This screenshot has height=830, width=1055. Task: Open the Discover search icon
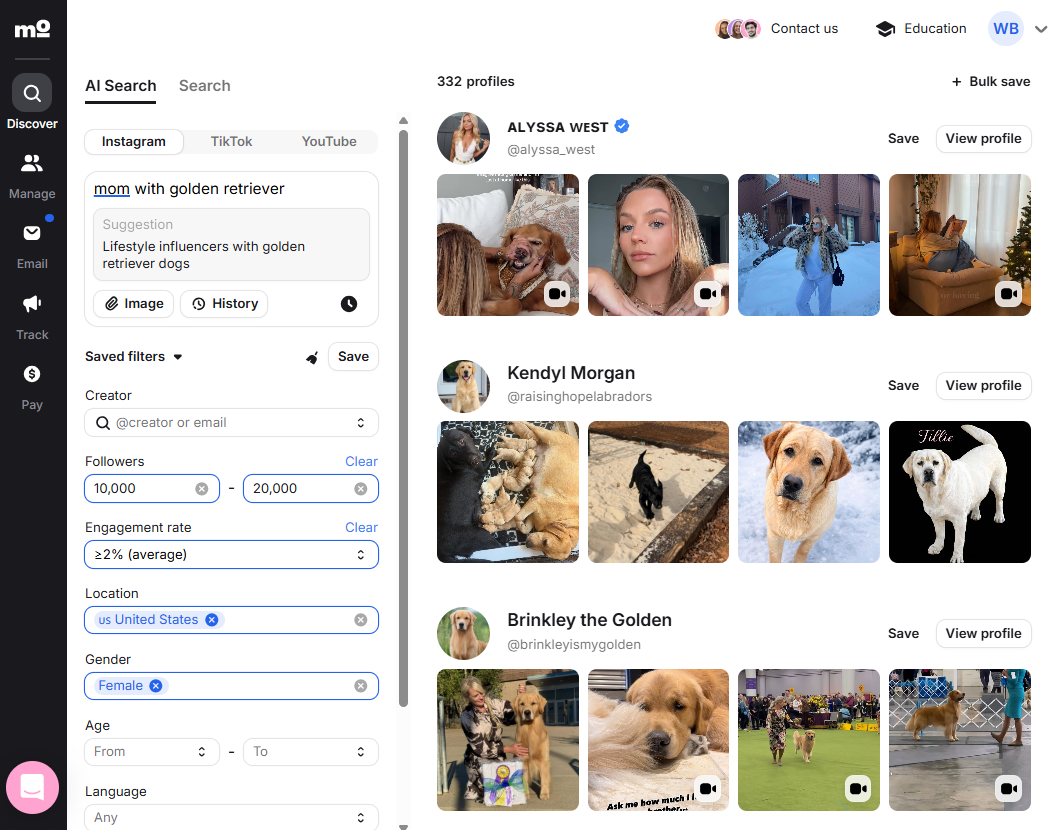pyautogui.click(x=32, y=93)
